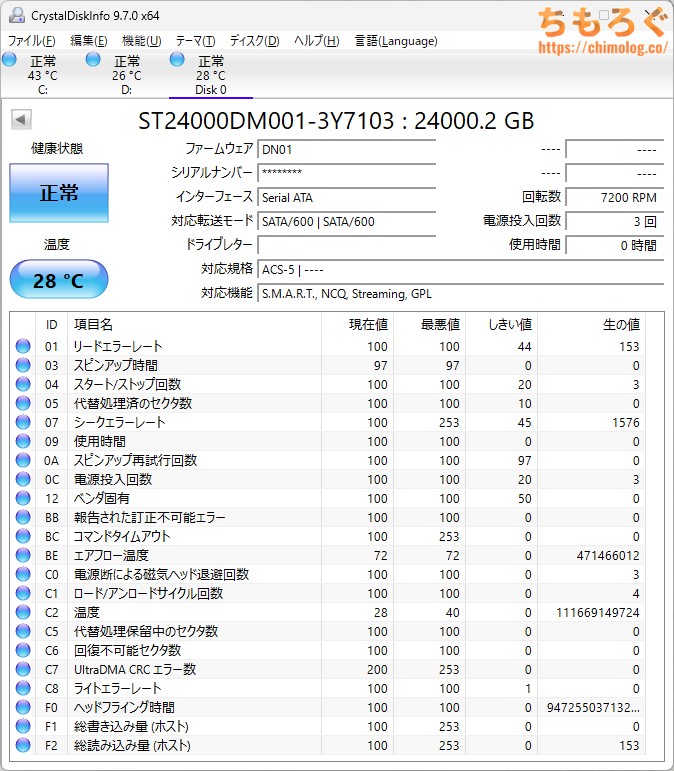Click the serial number field
This screenshot has width=674, height=771.
click(x=347, y=173)
